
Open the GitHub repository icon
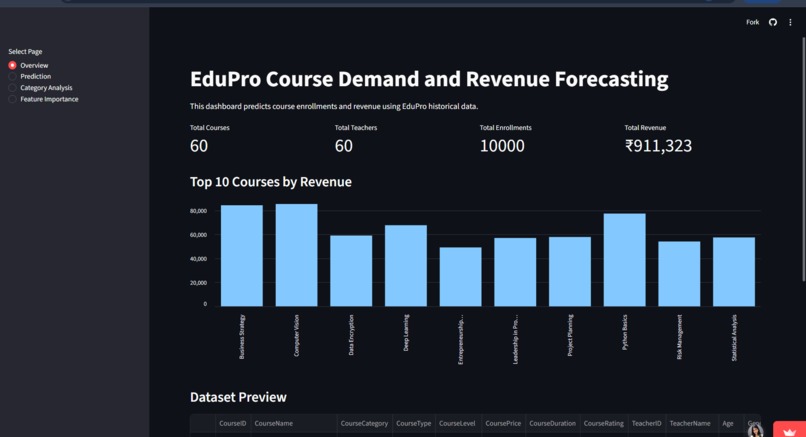(x=773, y=22)
